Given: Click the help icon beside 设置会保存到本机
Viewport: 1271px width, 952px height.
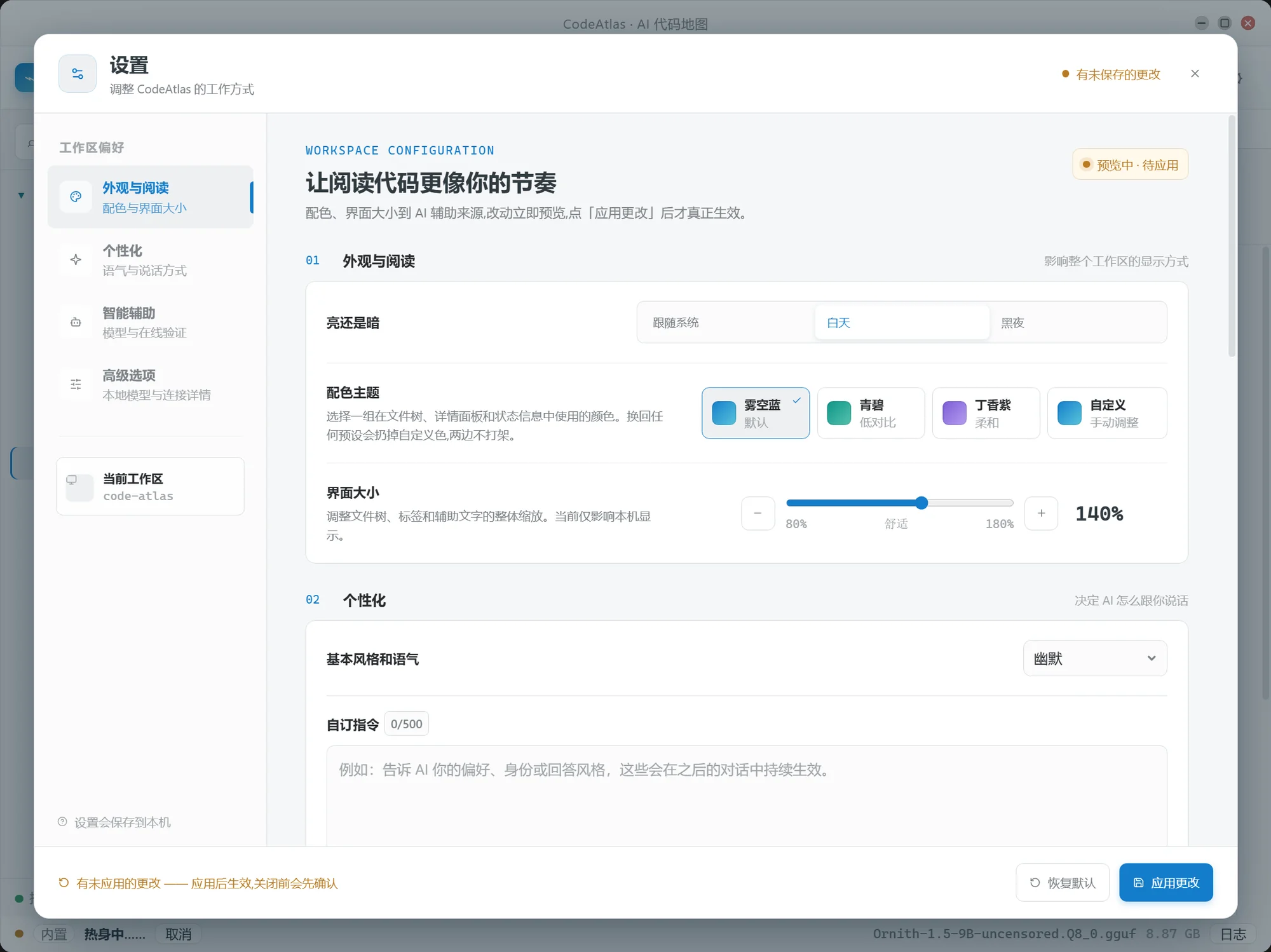Looking at the screenshot, I should [x=62, y=822].
